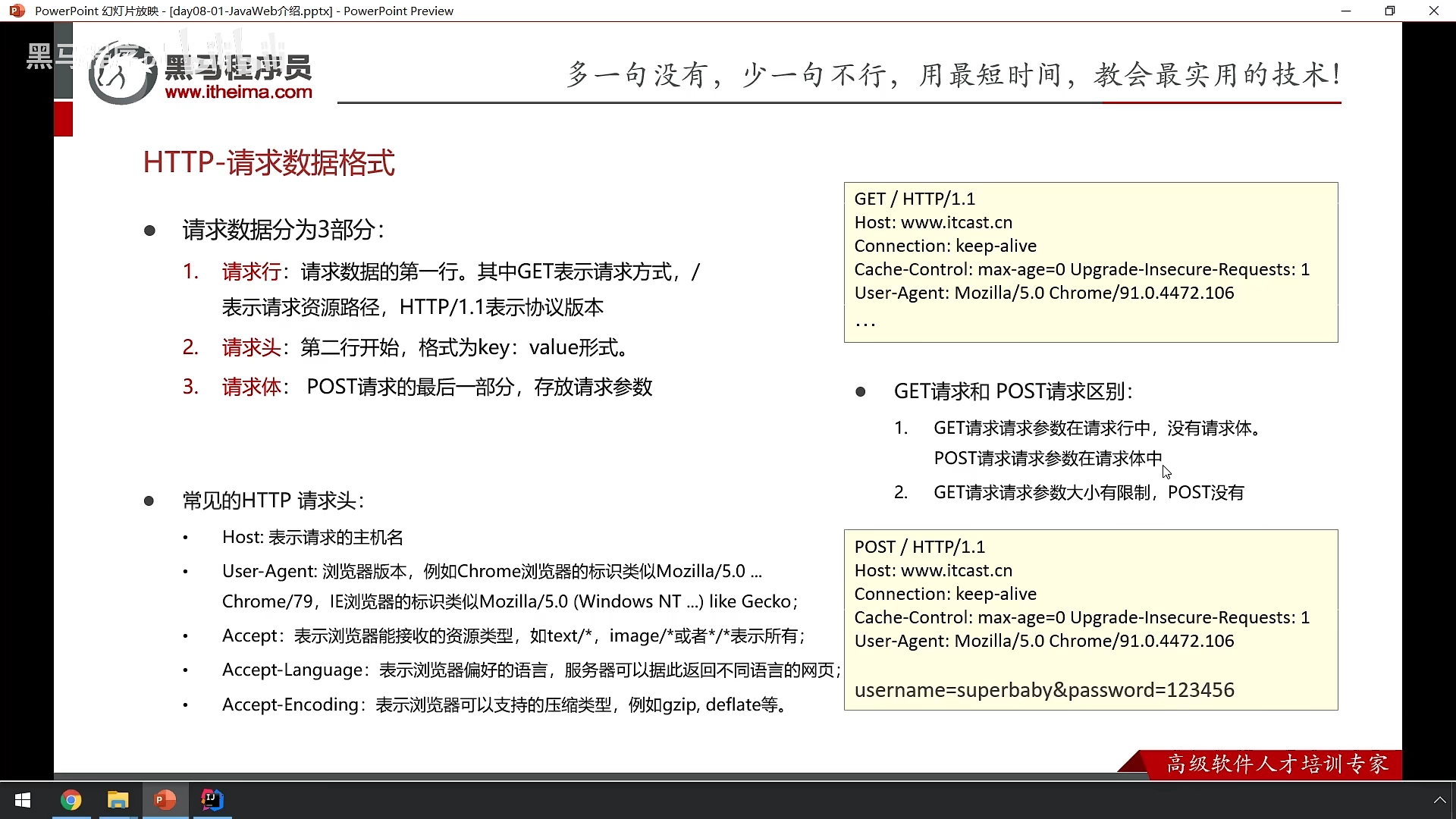Click the www.itheima.com link text
This screenshot has height=819, width=1456.
238,93
